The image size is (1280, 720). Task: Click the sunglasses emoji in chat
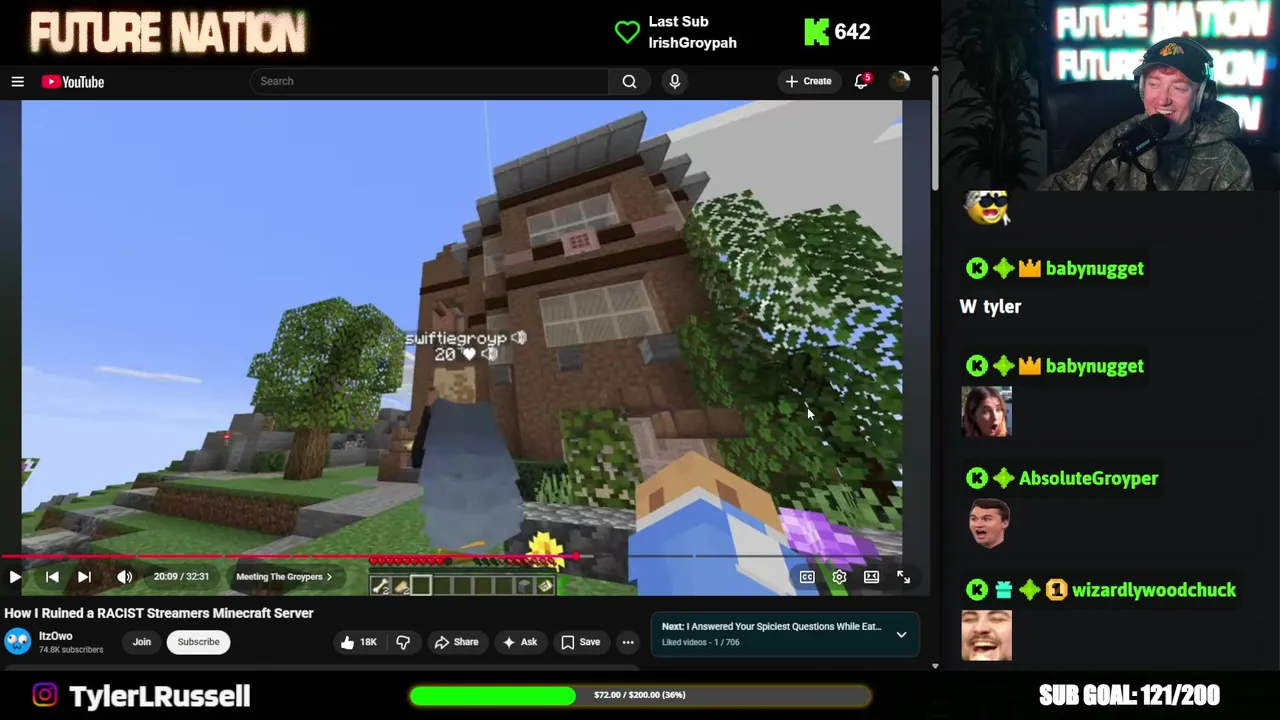coord(988,207)
